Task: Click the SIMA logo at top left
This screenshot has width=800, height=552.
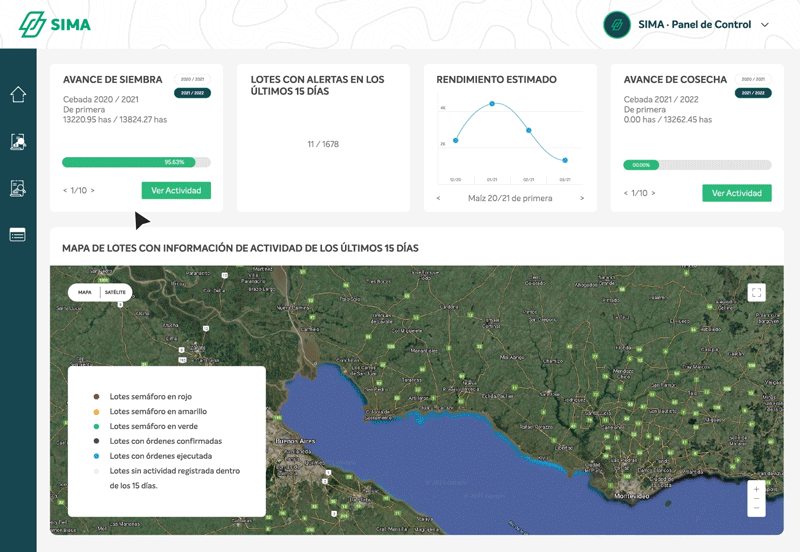Action: click(55, 24)
